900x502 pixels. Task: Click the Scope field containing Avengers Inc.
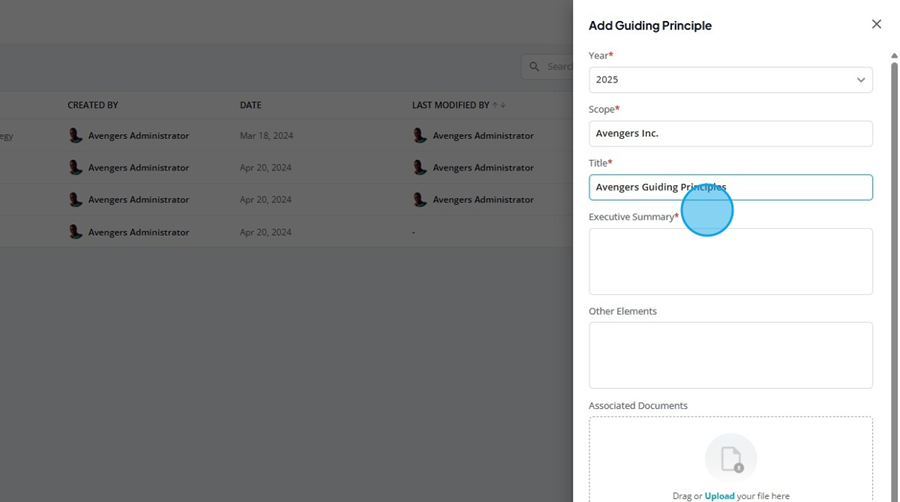coord(730,134)
